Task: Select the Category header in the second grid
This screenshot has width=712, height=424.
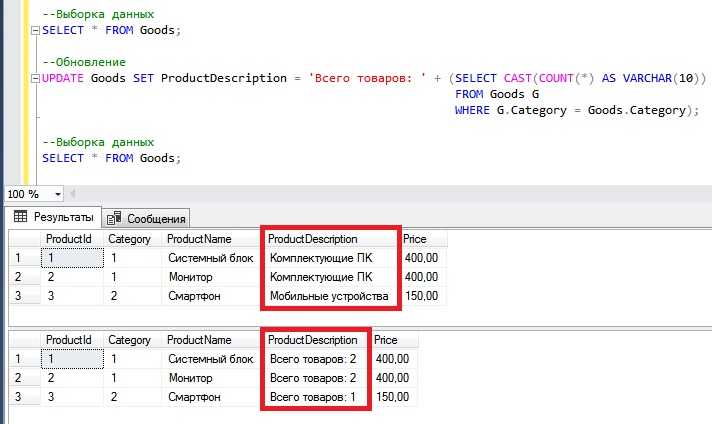Action: coord(129,340)
